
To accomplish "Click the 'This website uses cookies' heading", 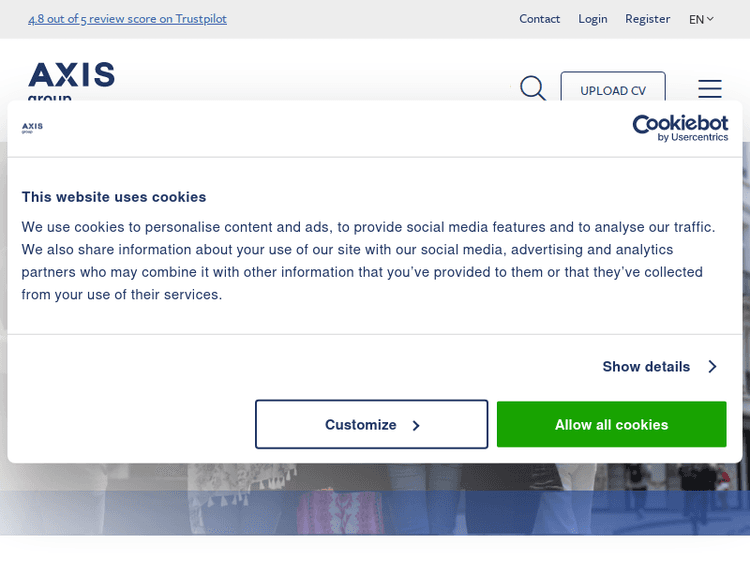I will point(114,197).
